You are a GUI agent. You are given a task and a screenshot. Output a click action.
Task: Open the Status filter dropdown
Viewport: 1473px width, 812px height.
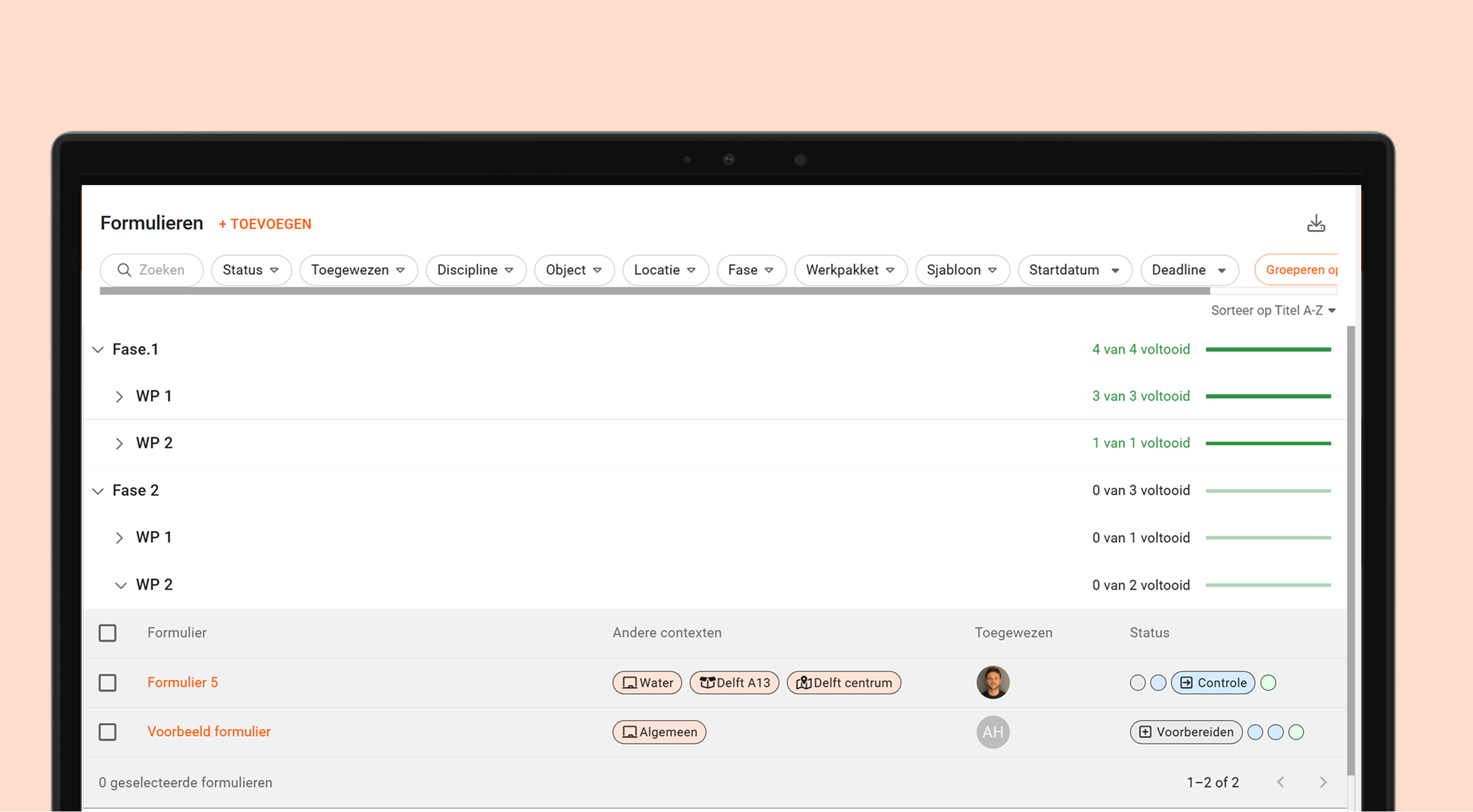coord(251,270)
